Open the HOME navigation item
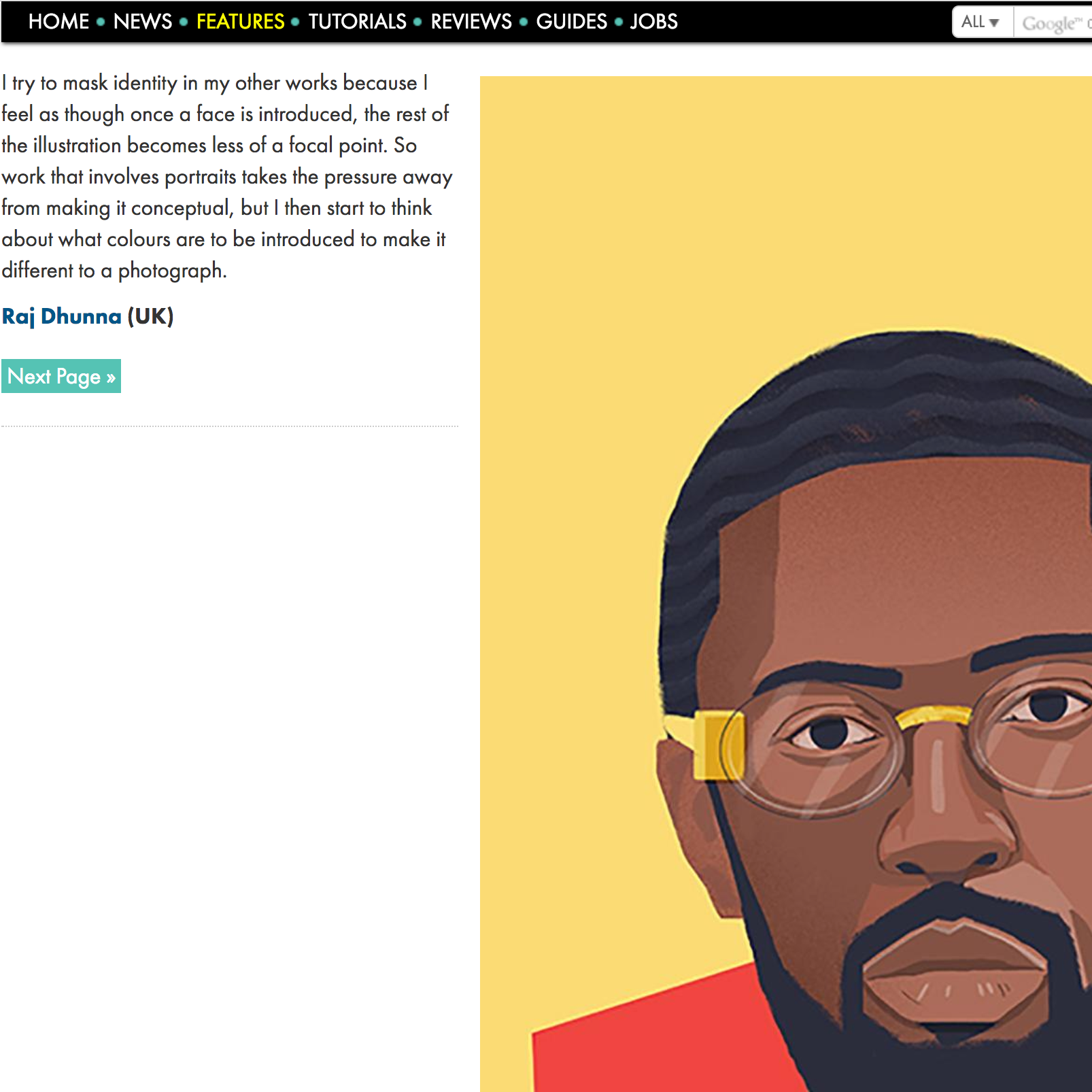This screenshot has width=1092, height=1092. (58, 22)
